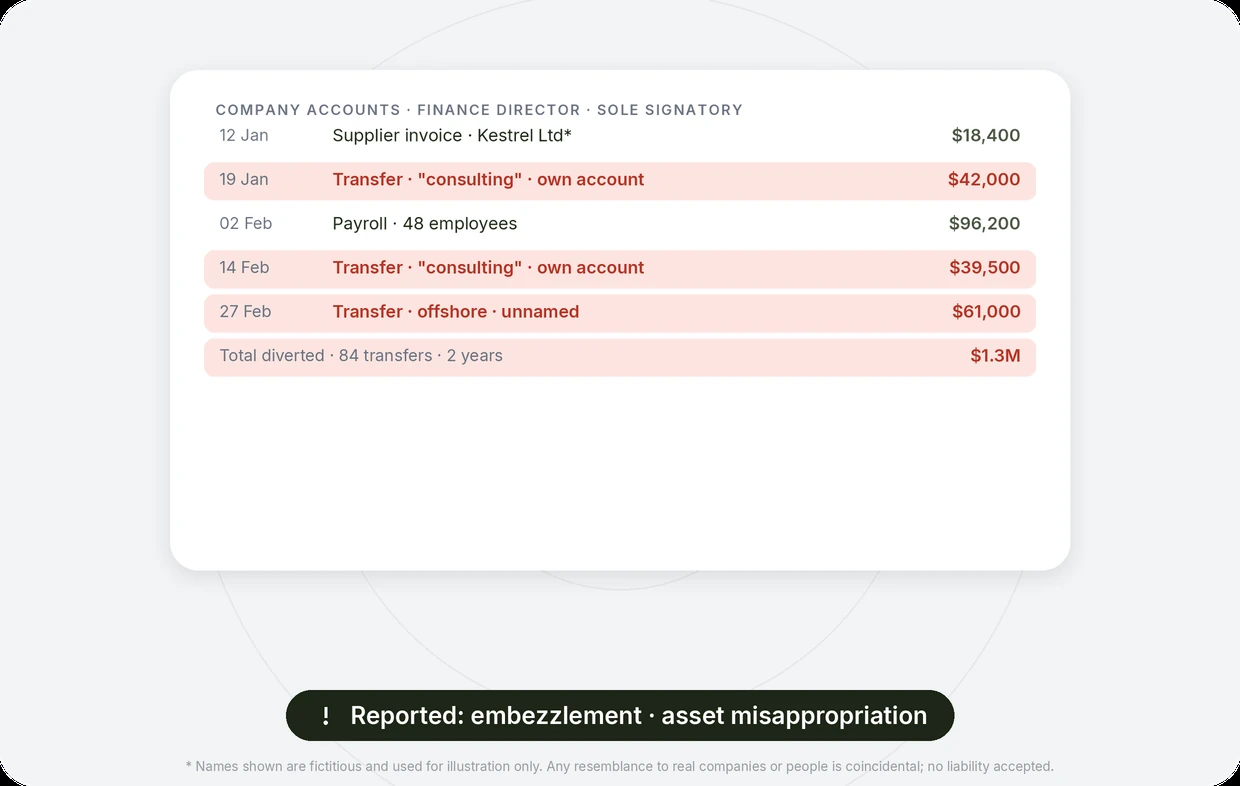Select the 14 Feb consulting transfer description
The width and height of the screenshot is (1240, 786).
tap(488, 268)
